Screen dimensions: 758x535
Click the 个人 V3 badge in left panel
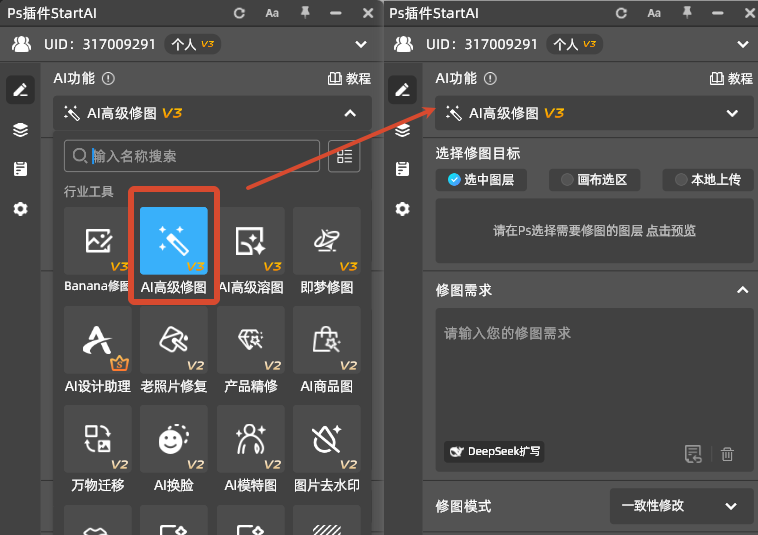tap(193, 44)
